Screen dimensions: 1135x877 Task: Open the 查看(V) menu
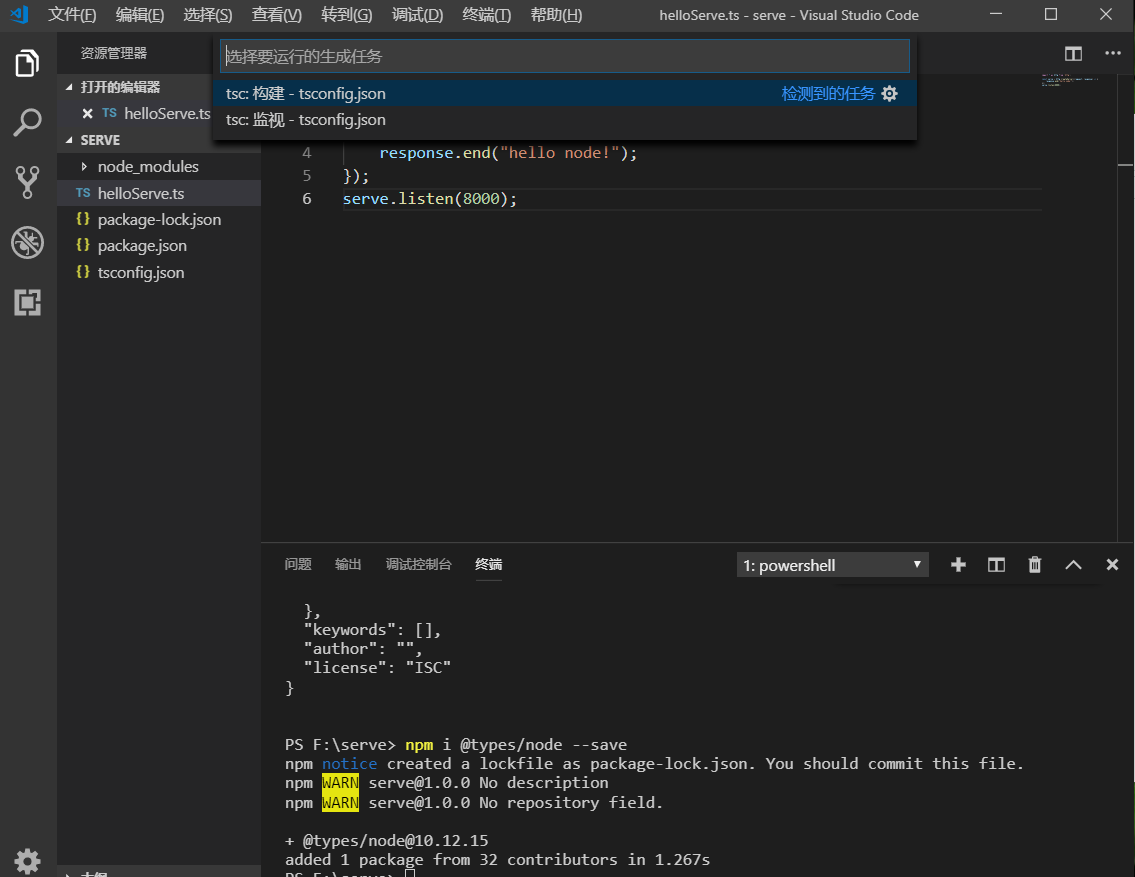click(277, 14)
